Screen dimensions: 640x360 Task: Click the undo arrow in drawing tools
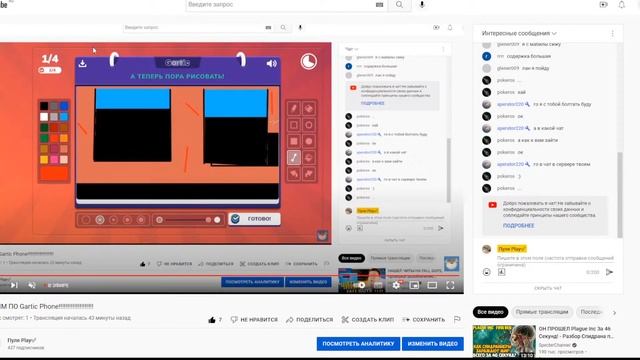(293, 174)
